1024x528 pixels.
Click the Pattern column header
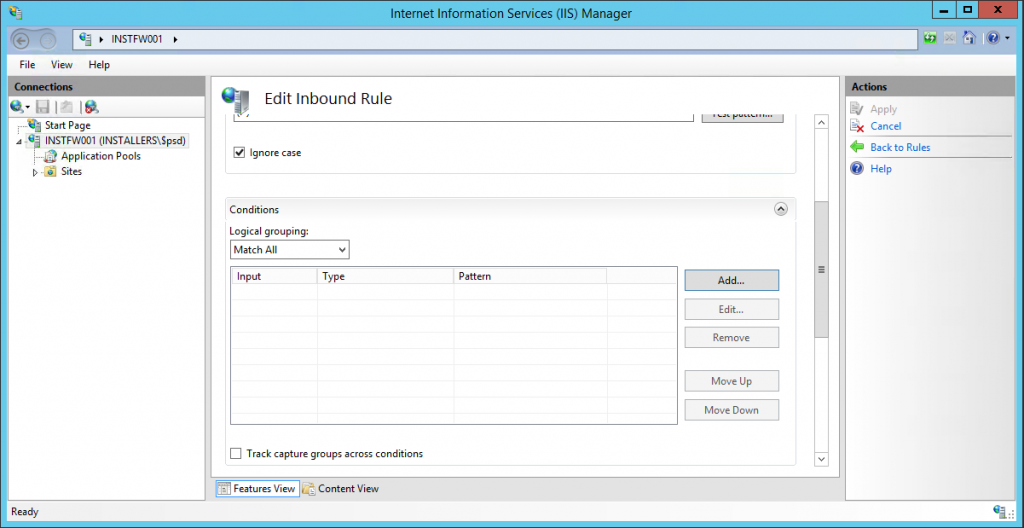(x=530, y=276)
